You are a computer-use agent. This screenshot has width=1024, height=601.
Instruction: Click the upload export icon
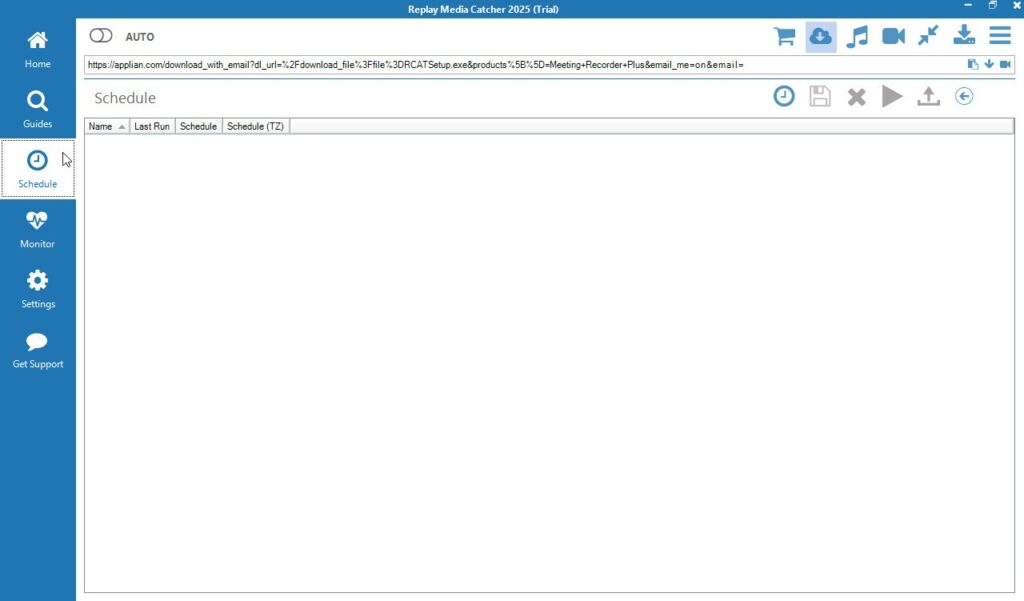[x=928, y=97]
